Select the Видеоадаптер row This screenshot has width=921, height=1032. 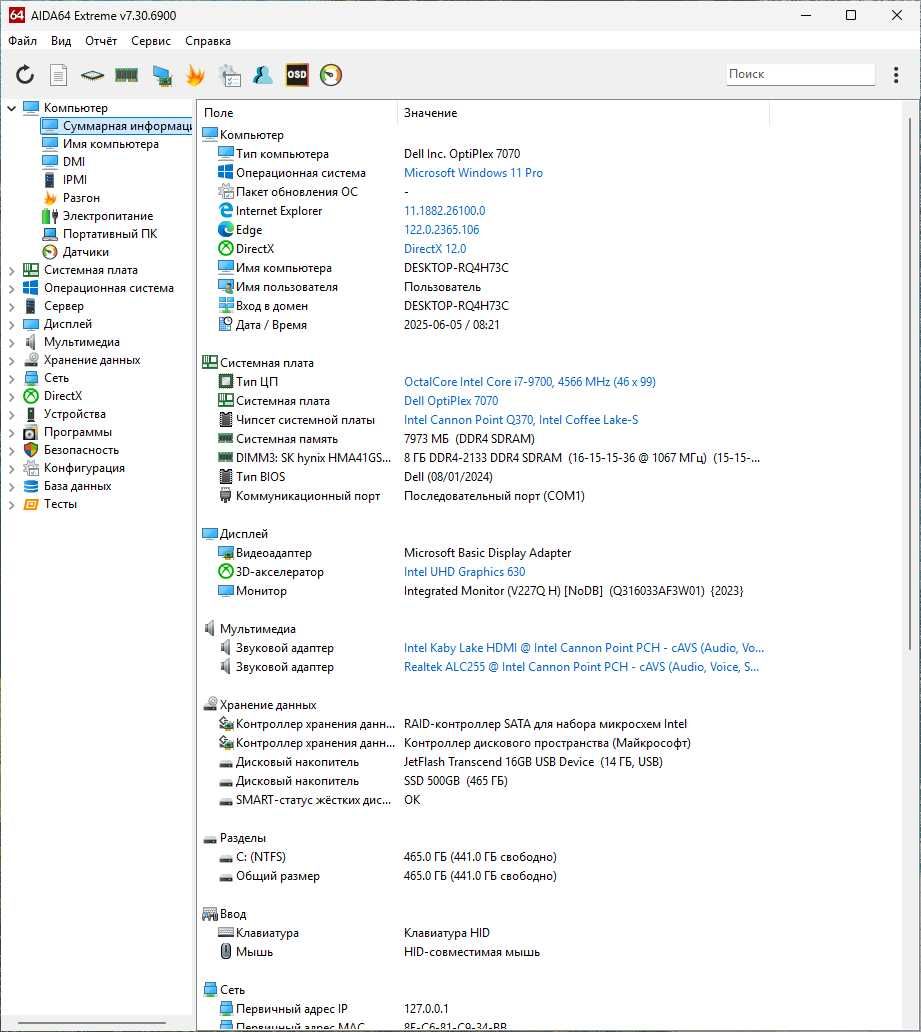[x=484, y=553]
